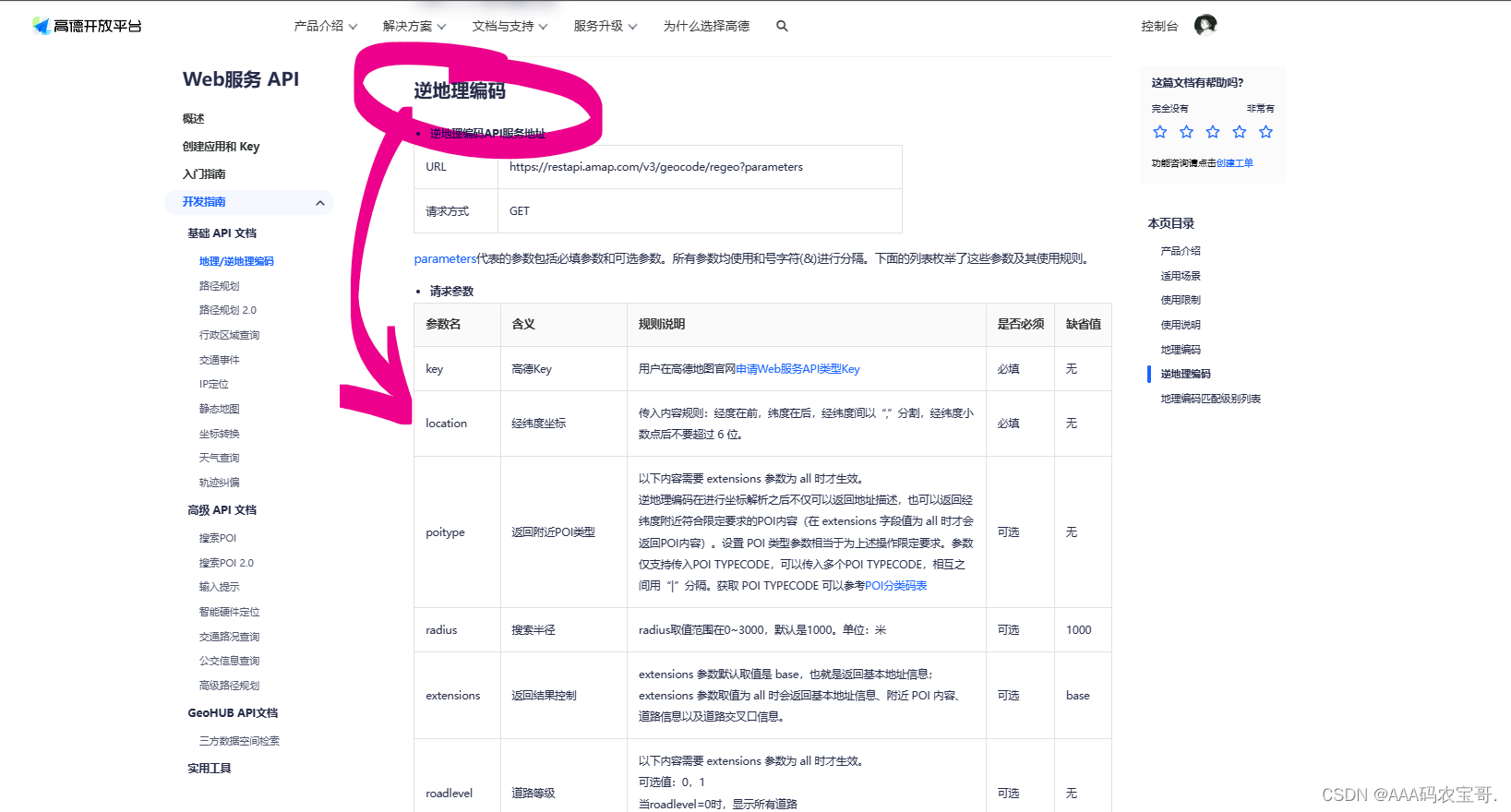Open the user avatar menu
Image resolution: width=1511 pixels, height=812 pixels.
pos(1205,26)
